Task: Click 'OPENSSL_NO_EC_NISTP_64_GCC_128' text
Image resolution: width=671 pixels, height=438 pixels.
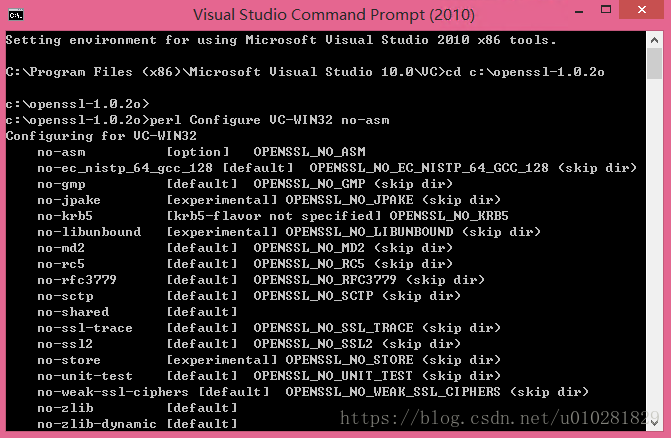Action: click(429, 168)
